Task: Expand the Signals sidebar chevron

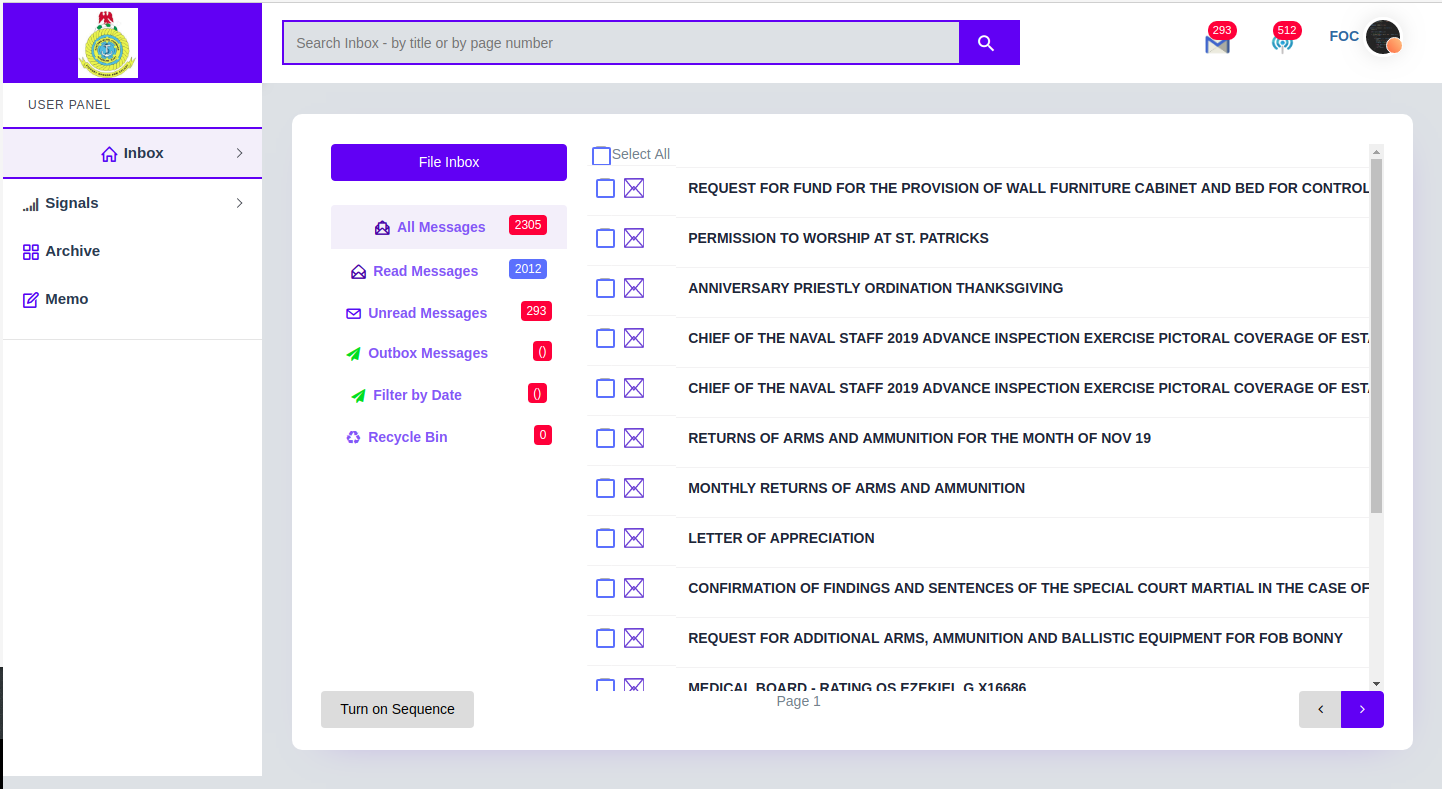Action: [x=239, y=203]
